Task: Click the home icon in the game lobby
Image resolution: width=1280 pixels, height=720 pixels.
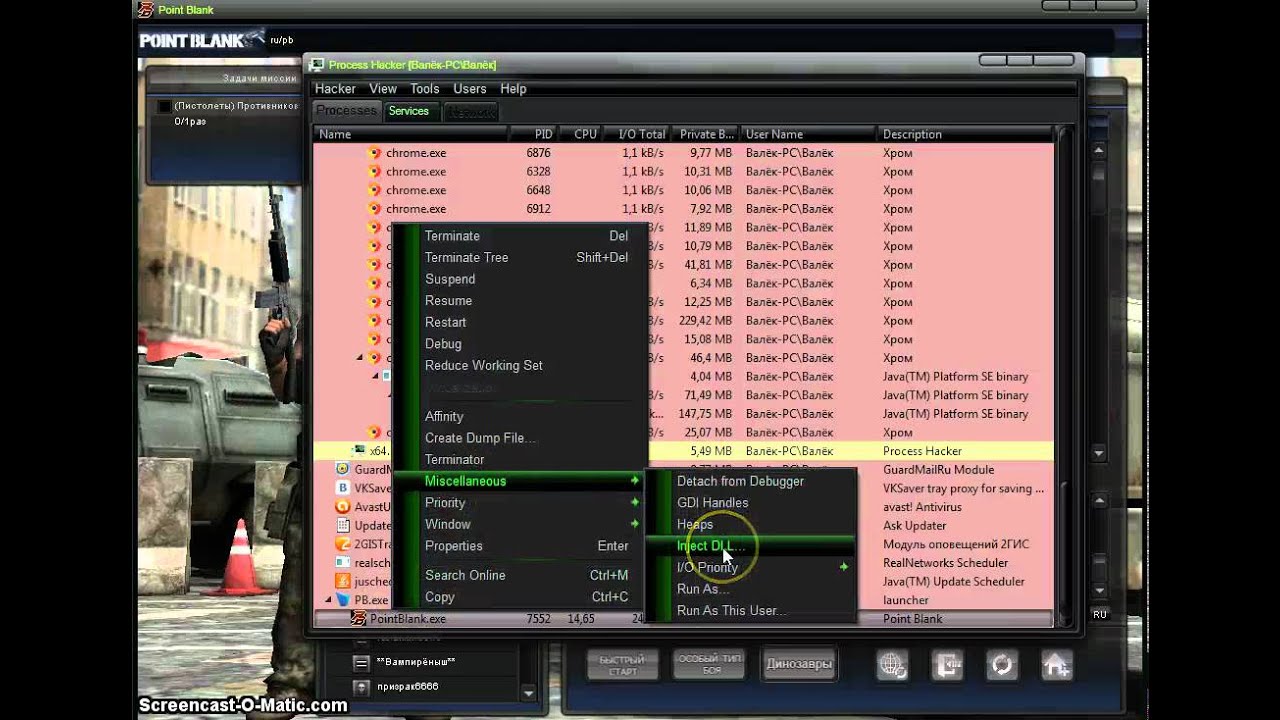Action: (1057, 664)
